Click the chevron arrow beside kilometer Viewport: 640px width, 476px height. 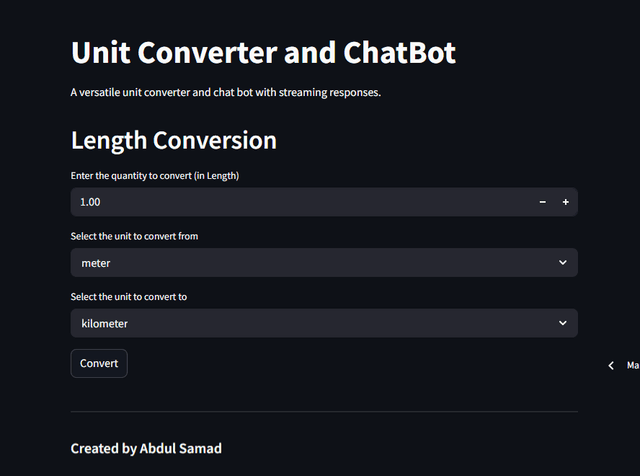click(x=563, y=323)
